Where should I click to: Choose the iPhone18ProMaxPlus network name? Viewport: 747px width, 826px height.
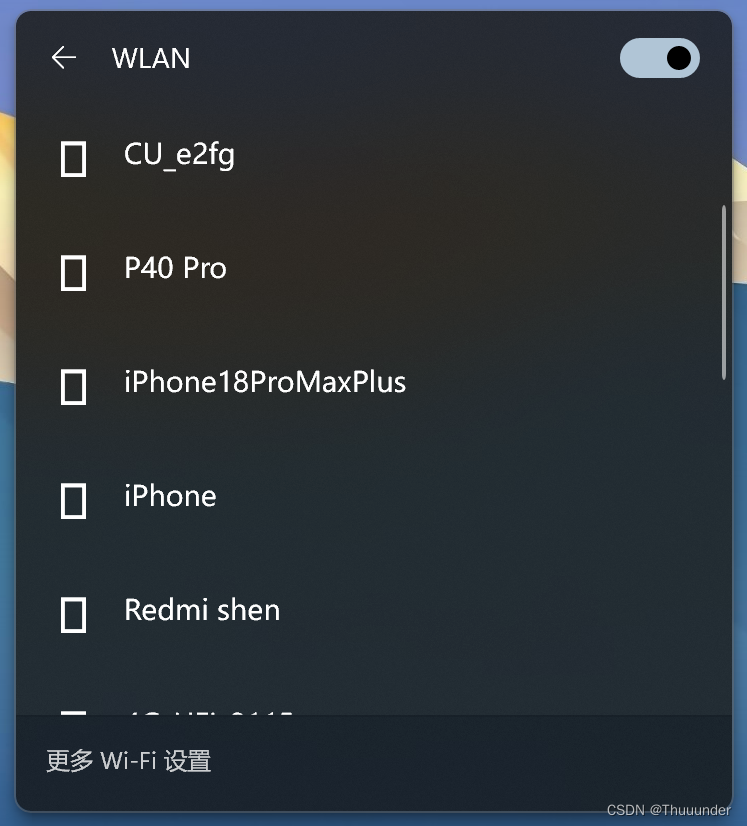pyautogui.click(x=265, y=382)
